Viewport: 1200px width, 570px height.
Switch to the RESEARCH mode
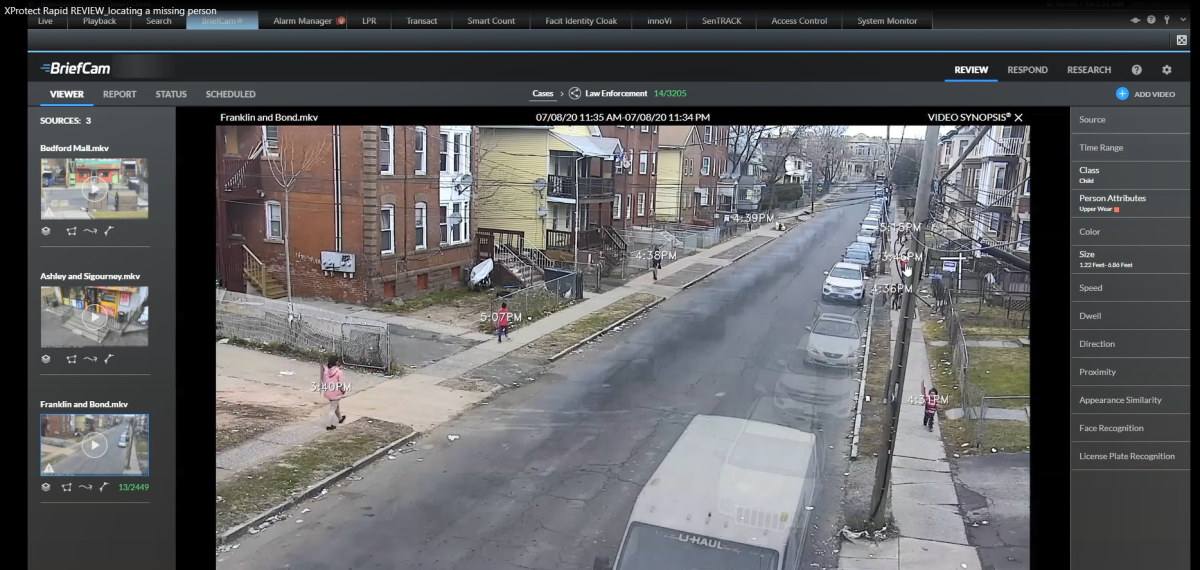1089,70
